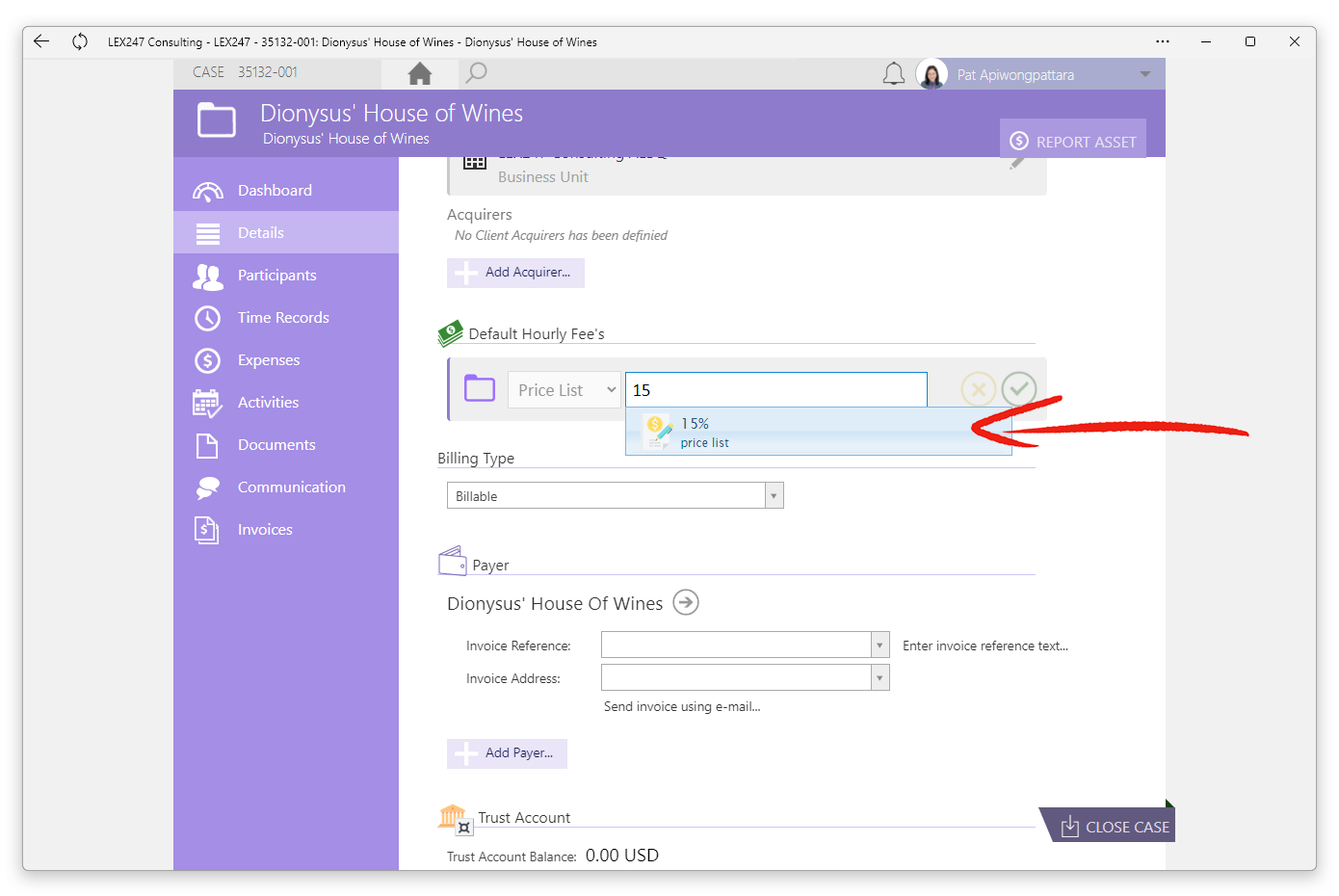
Task: Click the case folder icon in the header
Action: tap(217, 120)
